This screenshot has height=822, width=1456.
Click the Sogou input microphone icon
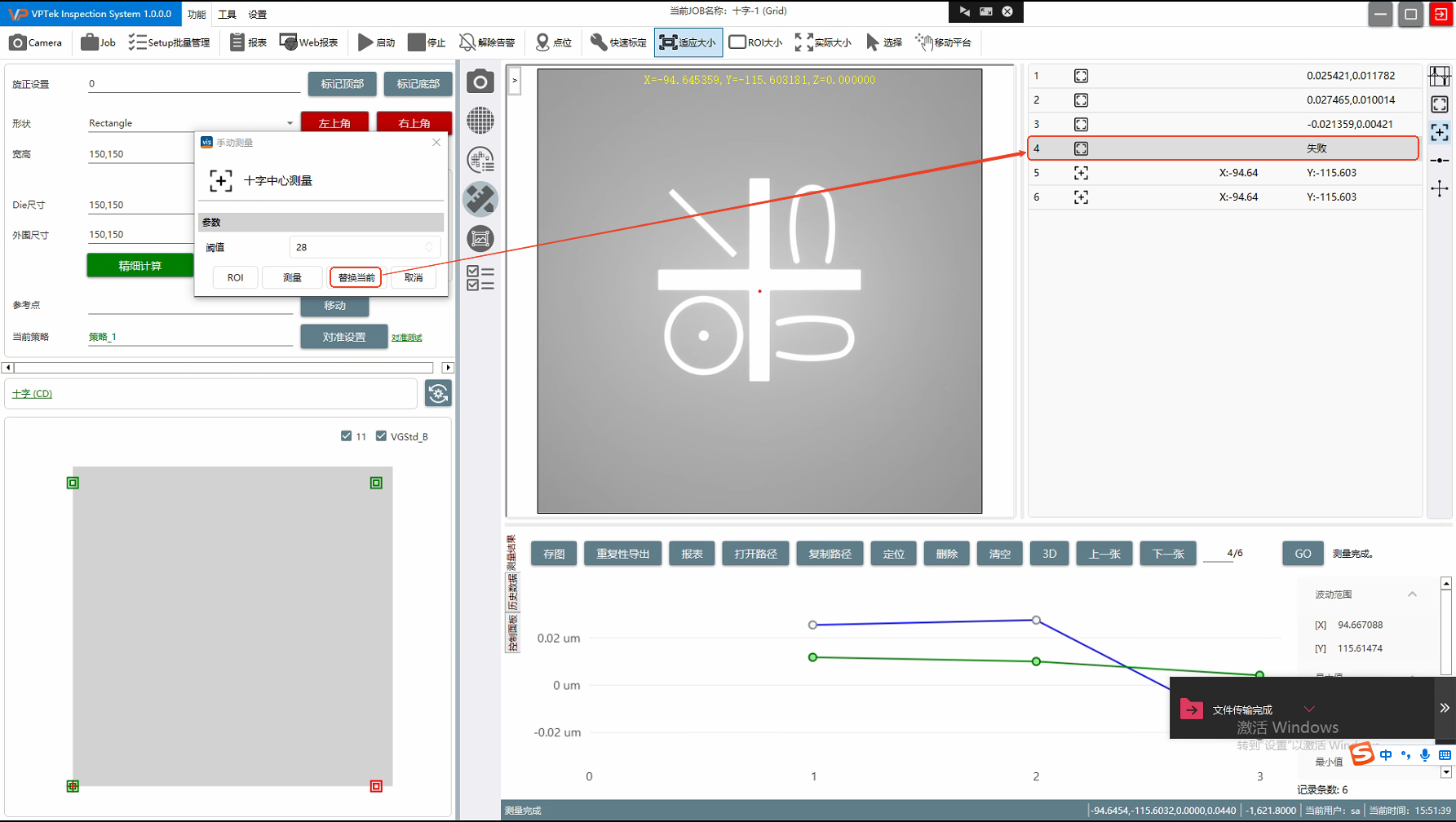point(1425,755)
